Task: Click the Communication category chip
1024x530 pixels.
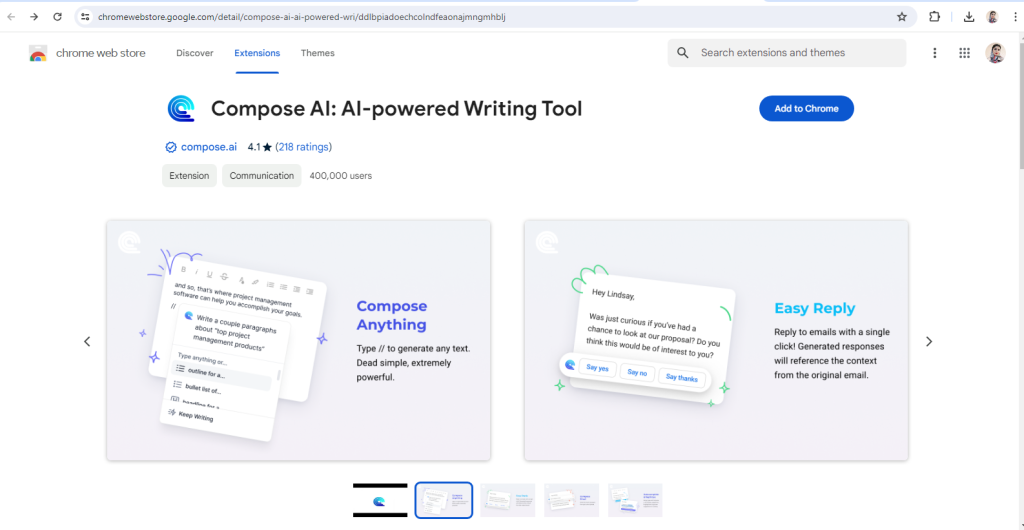Action: point(261,176)
